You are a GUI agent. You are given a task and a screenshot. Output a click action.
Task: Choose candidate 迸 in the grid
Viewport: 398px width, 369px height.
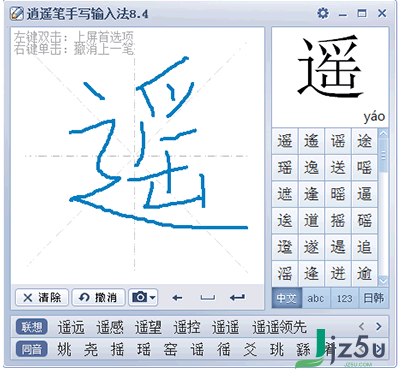[338, 274]
